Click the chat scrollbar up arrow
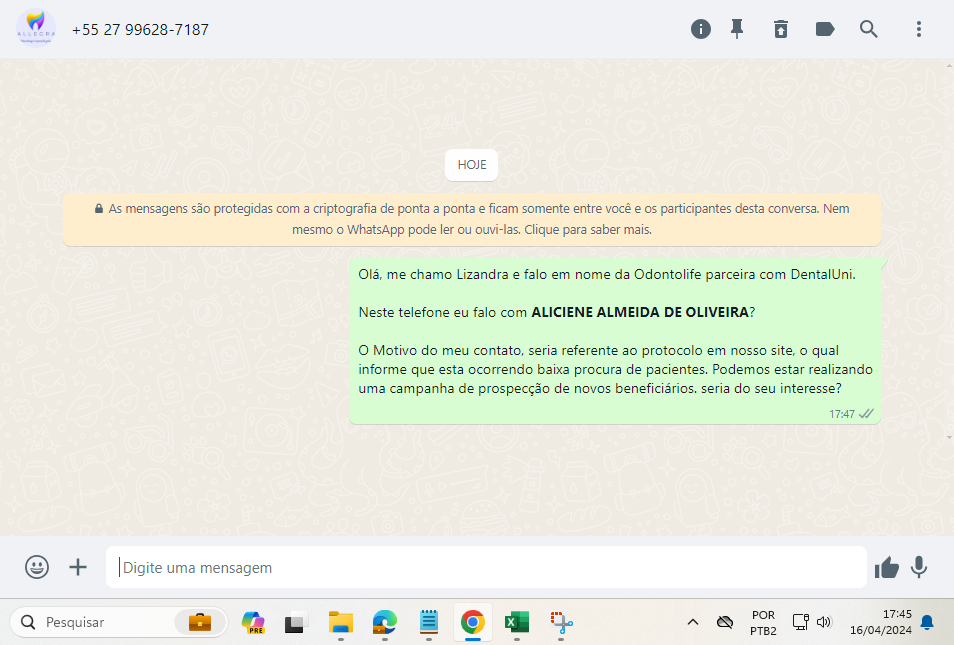This screenshot has height=645, width=954. (949, 64)
